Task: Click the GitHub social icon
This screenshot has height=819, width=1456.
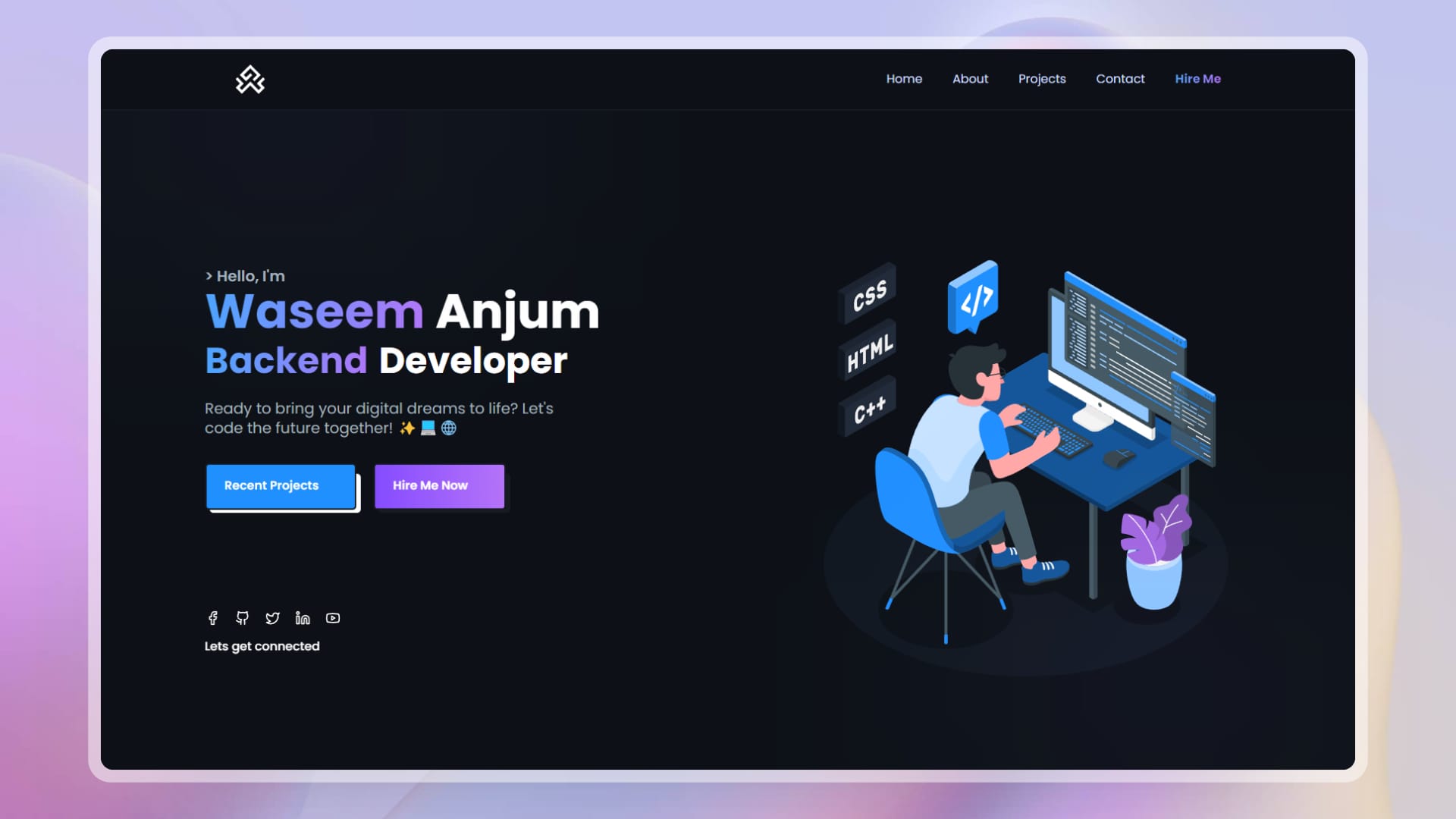Action: [x=242, y=618]
